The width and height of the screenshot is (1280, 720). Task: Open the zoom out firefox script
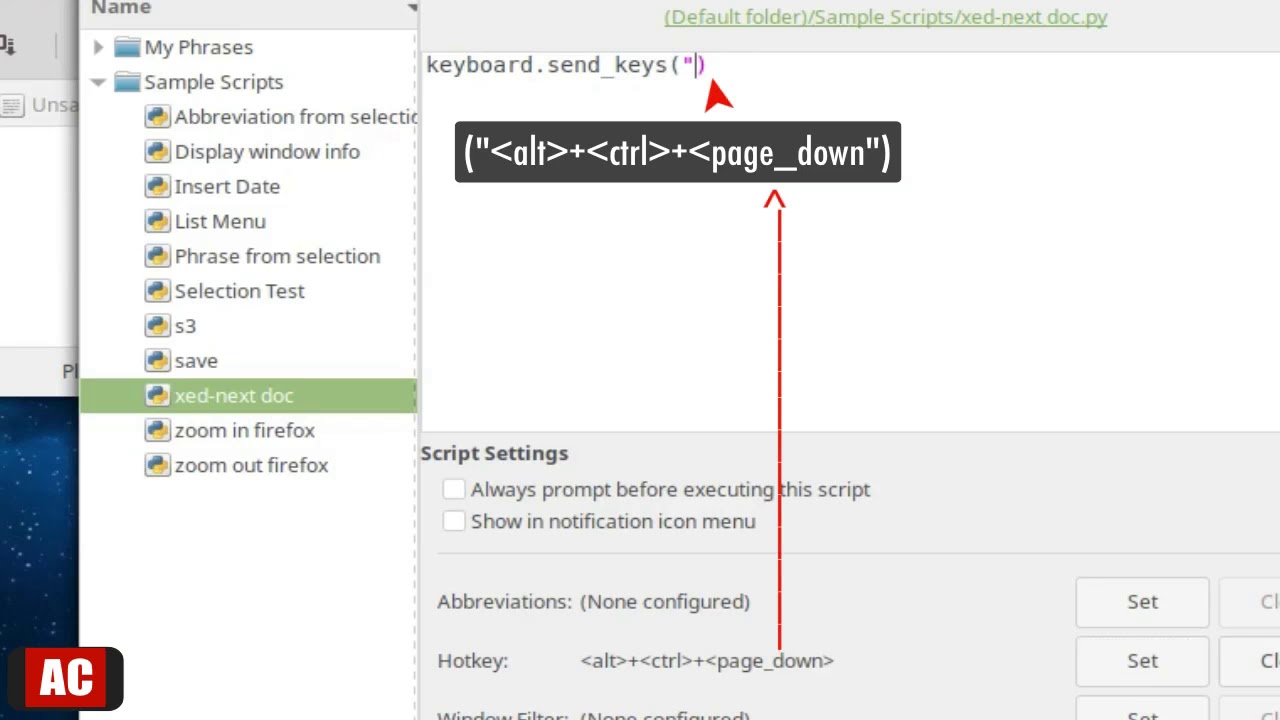[251, 465]
